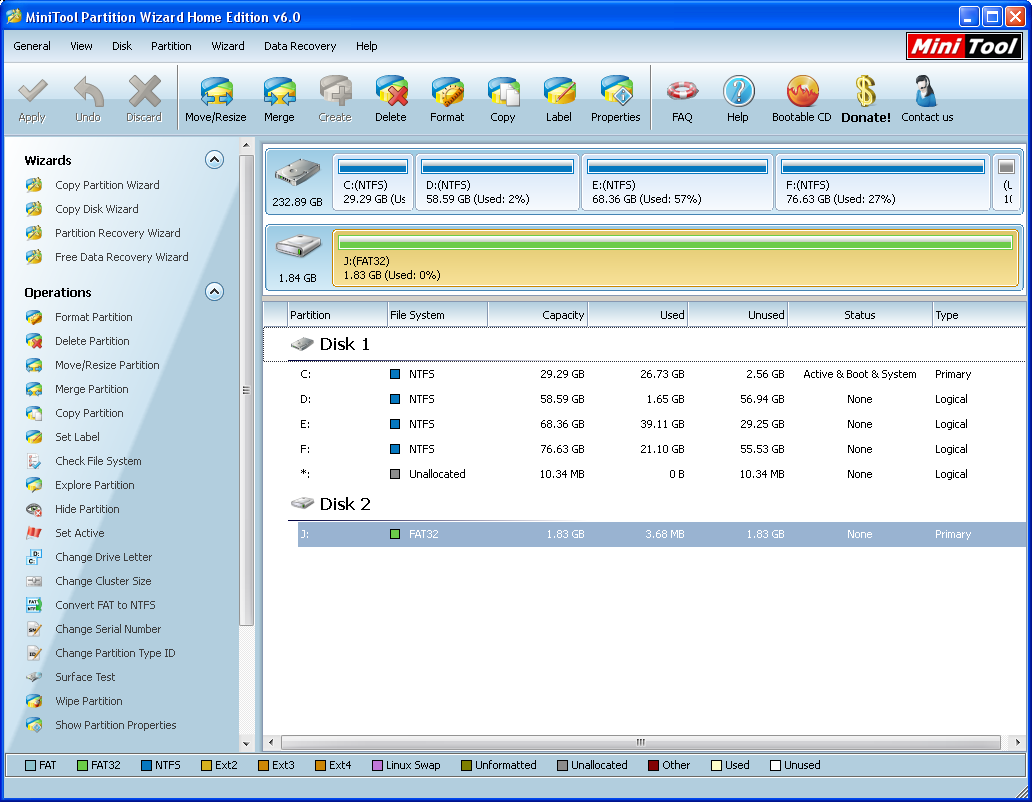
Task: Collapse the Wizards panel section
Action: 214,160
